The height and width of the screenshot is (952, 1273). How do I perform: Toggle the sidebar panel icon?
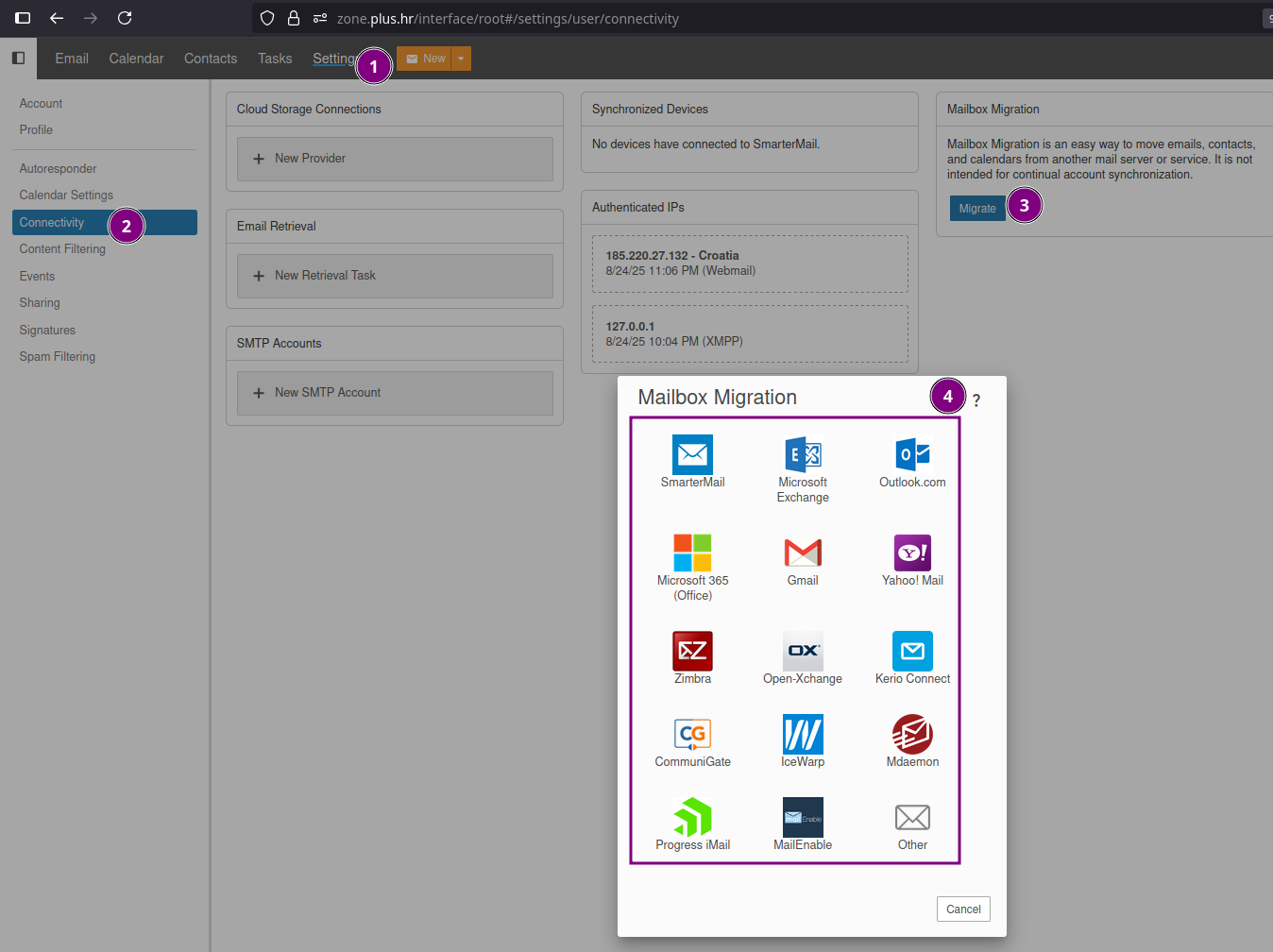pos(18,59)
